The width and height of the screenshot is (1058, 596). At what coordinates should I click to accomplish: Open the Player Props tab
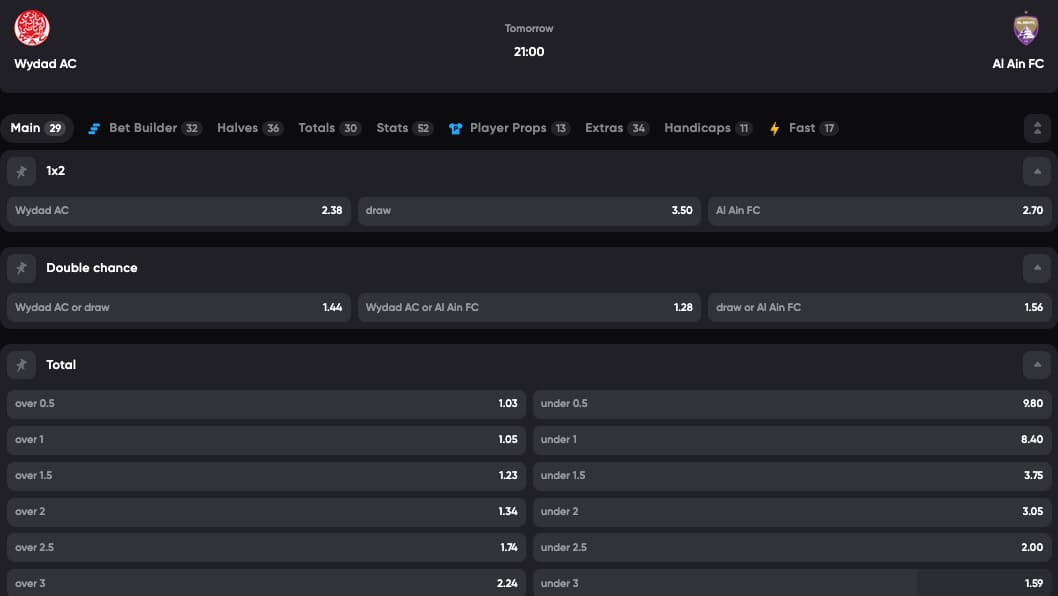(x=509, y=128)
